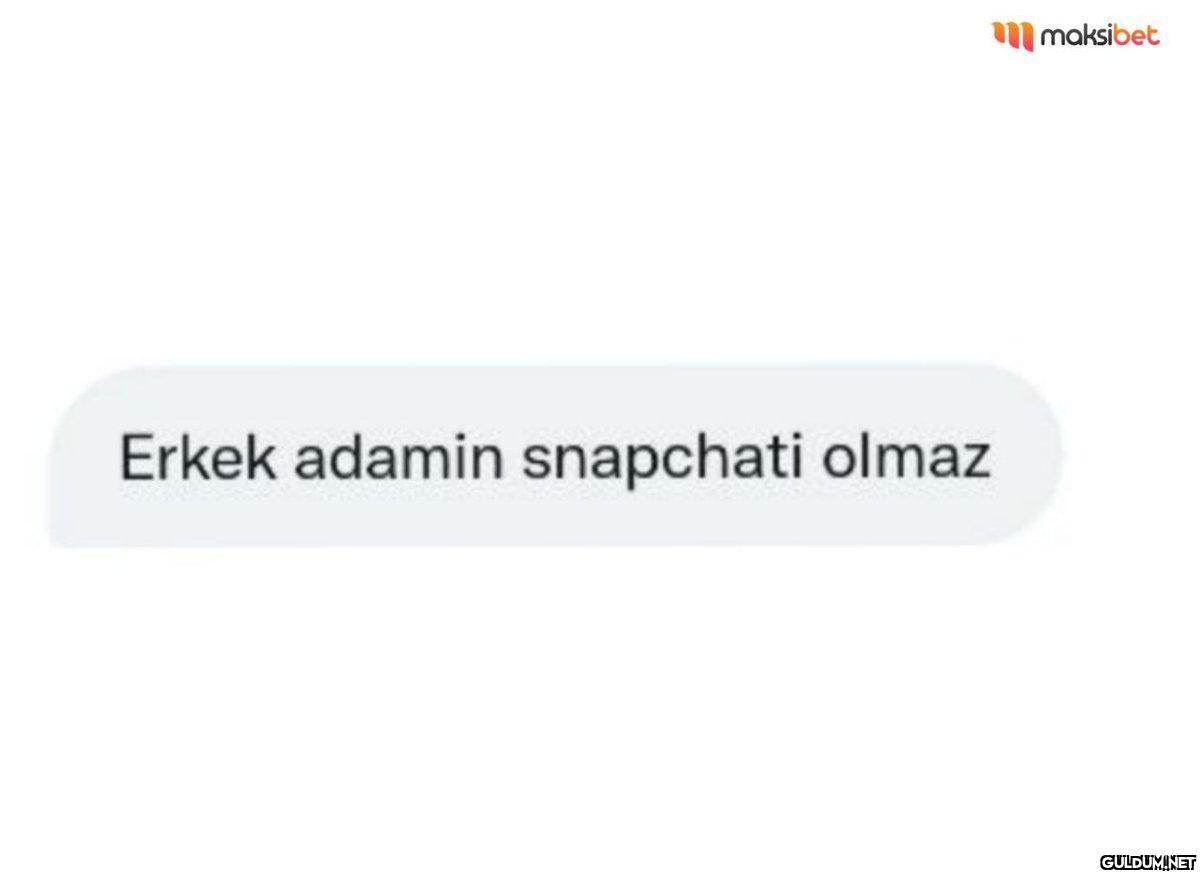This screenshot has height=874, width=1200.
Task: Click the word "olmaz" in the message
Action: point(906,458)
